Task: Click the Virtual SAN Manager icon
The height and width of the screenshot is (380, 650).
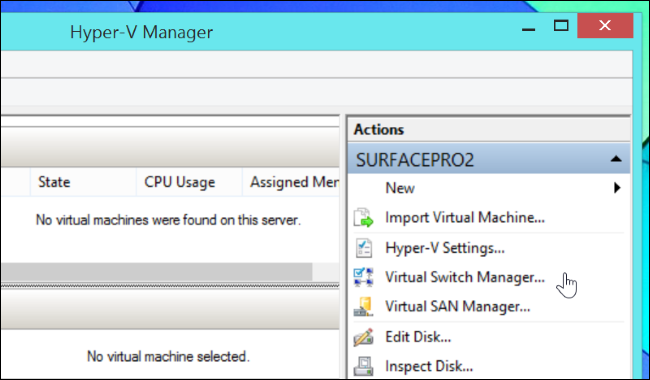Action: point(363,307)
